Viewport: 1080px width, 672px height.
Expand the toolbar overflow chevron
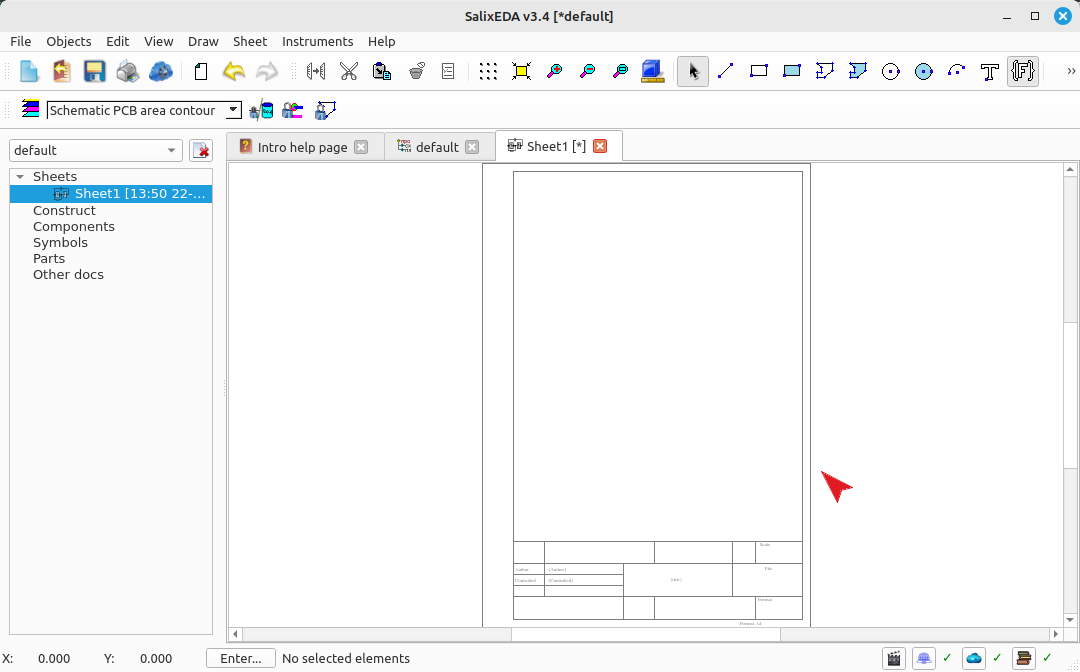(1070, 71)
